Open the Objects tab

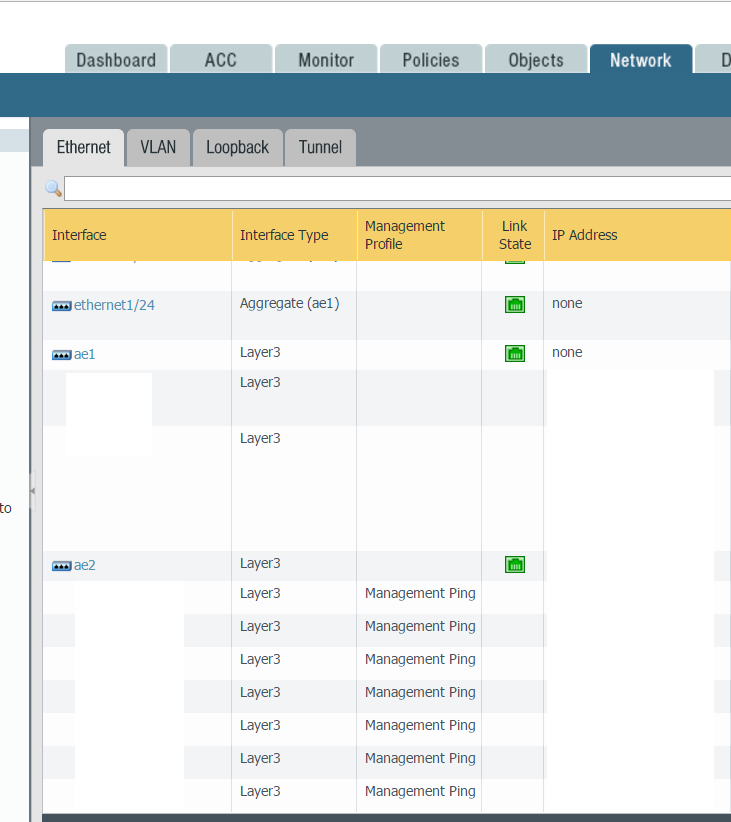click(x=536, y=60)
